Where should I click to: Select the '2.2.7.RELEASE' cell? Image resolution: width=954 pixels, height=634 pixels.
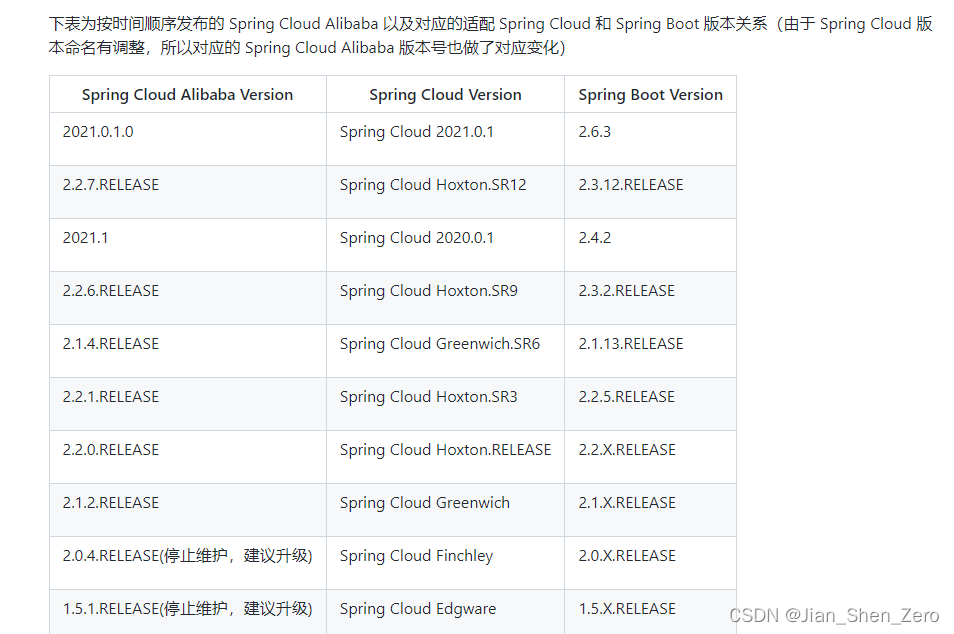[x=187, y=192]
